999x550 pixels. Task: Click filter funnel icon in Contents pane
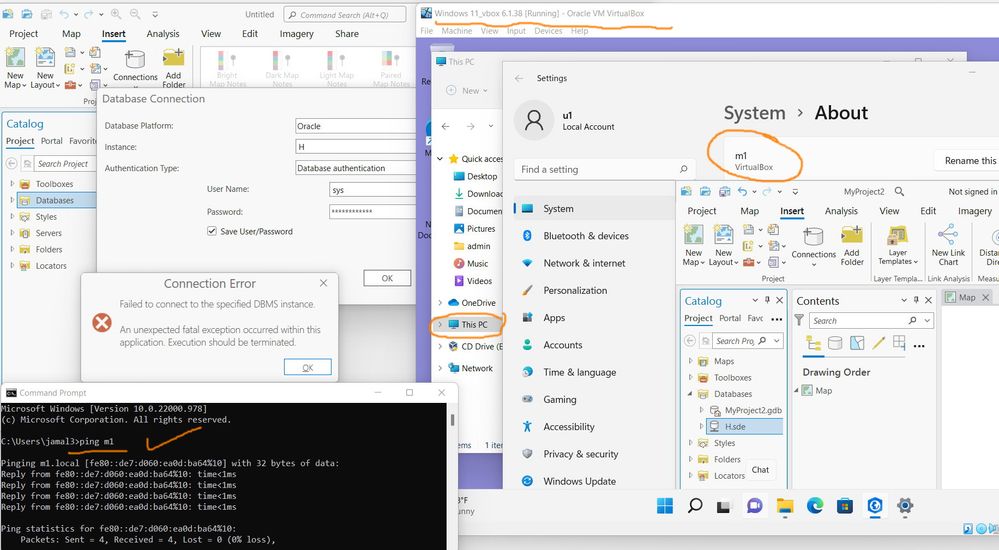799,320
